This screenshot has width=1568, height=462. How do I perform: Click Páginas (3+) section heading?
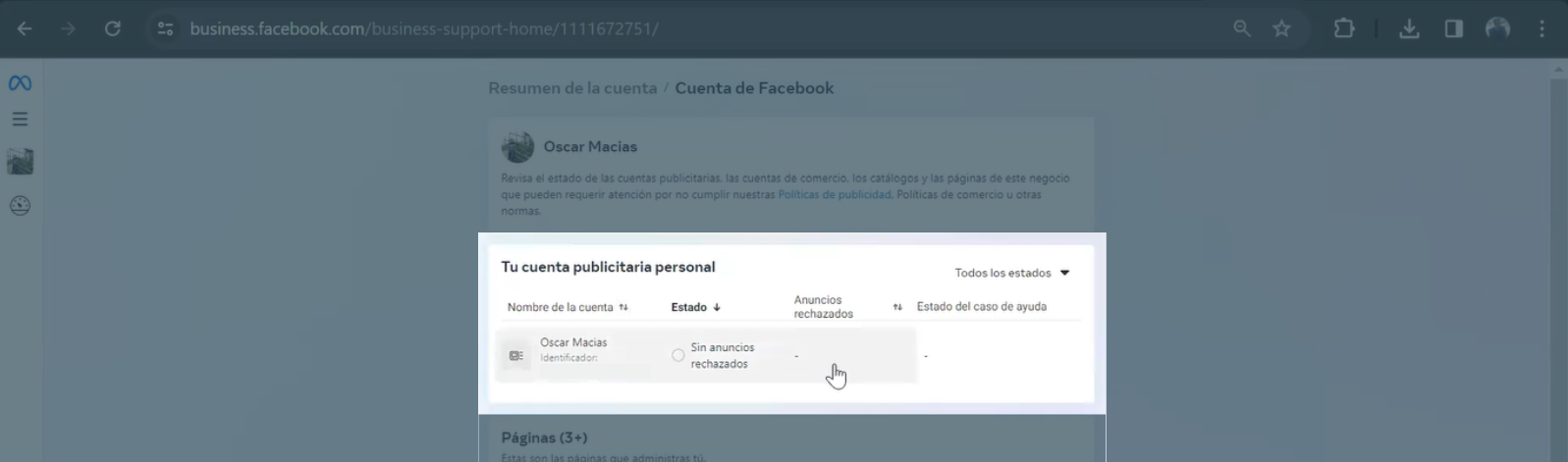[x=544, y=437]
